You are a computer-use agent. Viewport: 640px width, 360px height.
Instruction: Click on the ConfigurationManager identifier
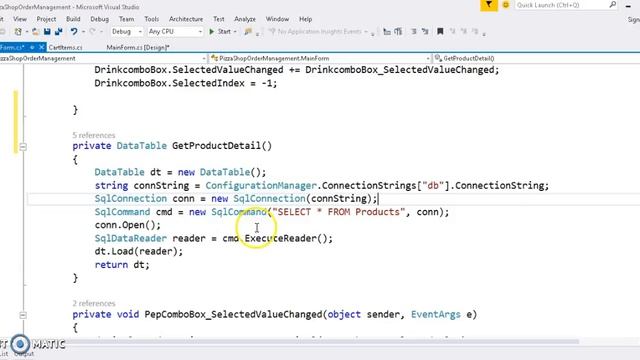(261, 186)
